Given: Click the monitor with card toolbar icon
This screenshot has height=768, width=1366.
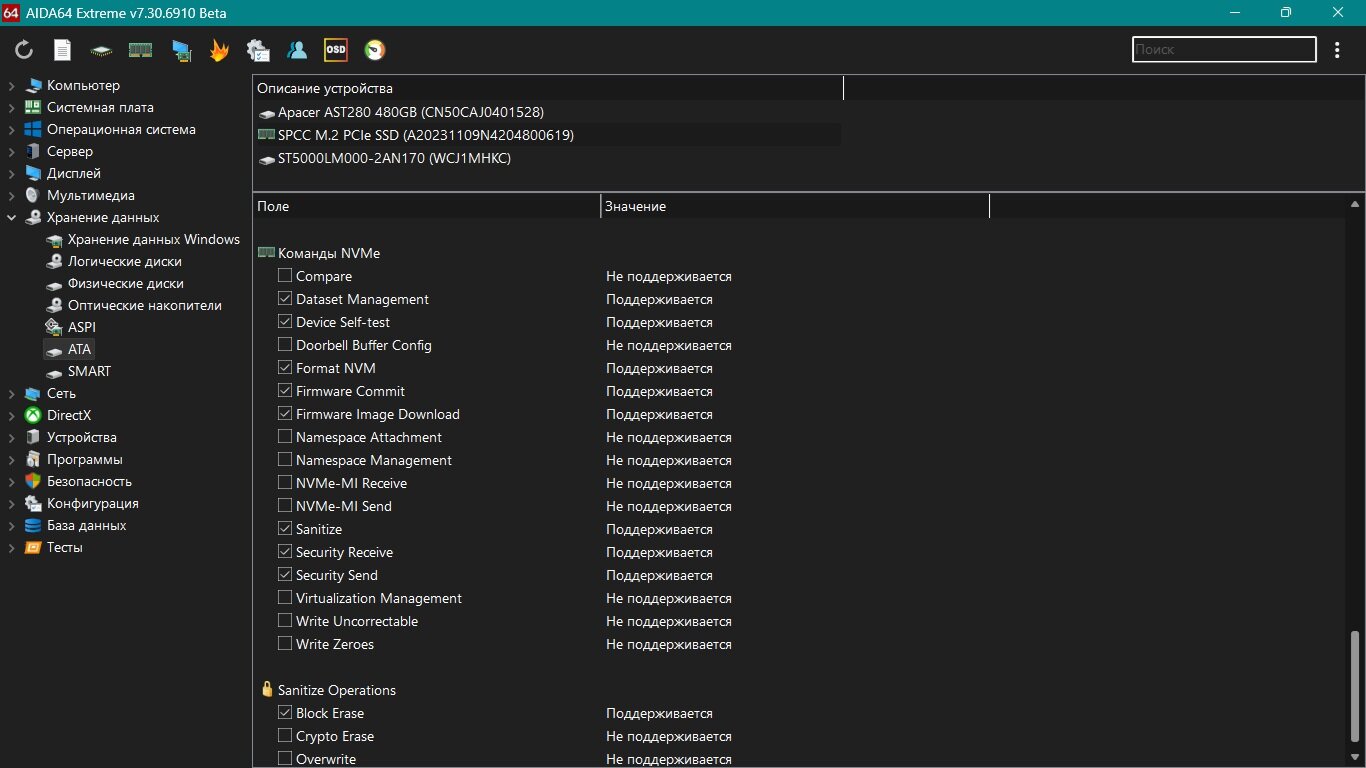Looking at the screenshot, I should click(180, 50).
